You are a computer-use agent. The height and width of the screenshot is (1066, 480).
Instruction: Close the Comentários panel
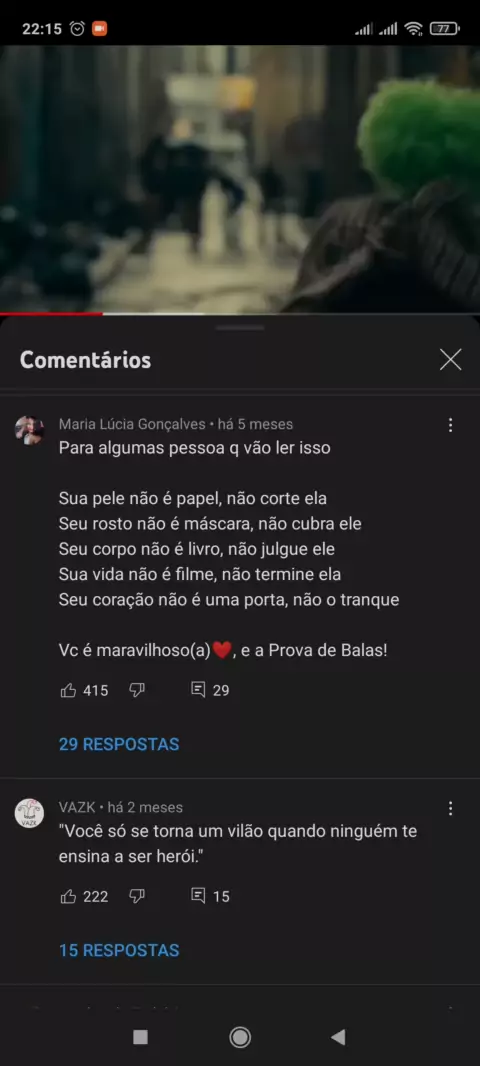point(450,360)
